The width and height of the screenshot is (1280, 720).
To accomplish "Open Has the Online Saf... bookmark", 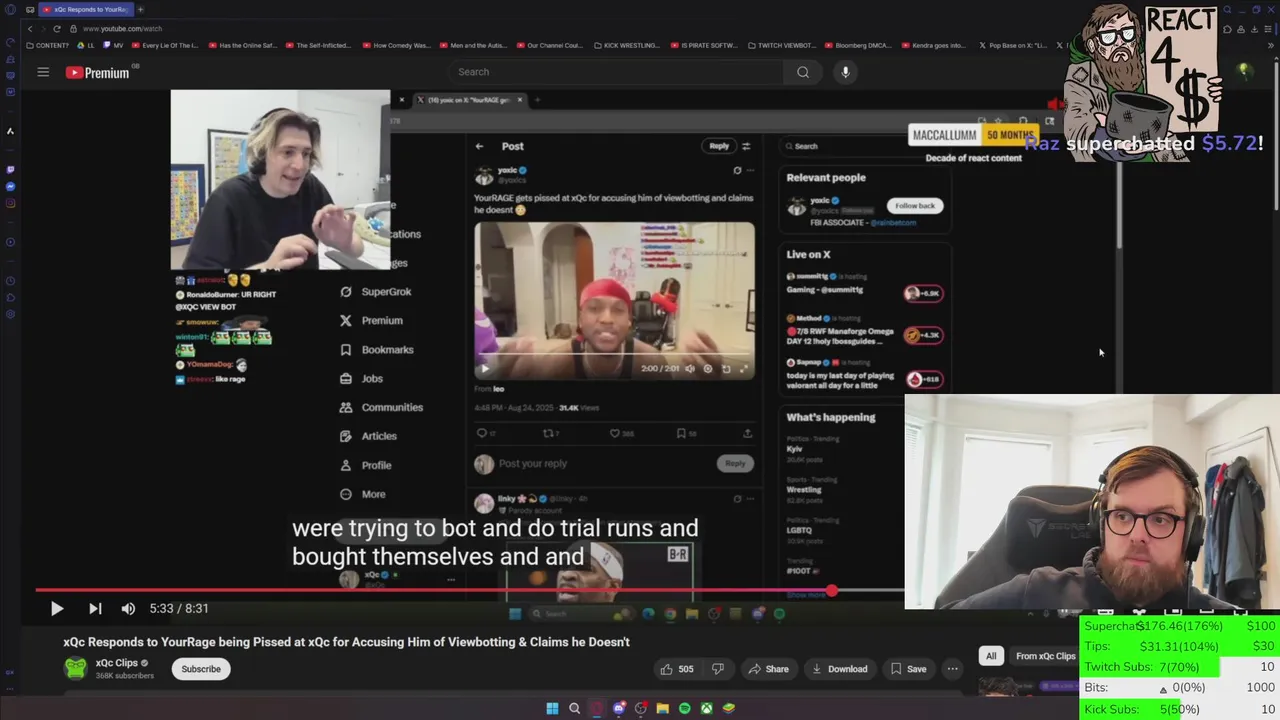I will pyautogui.click(x=242, y=45).
